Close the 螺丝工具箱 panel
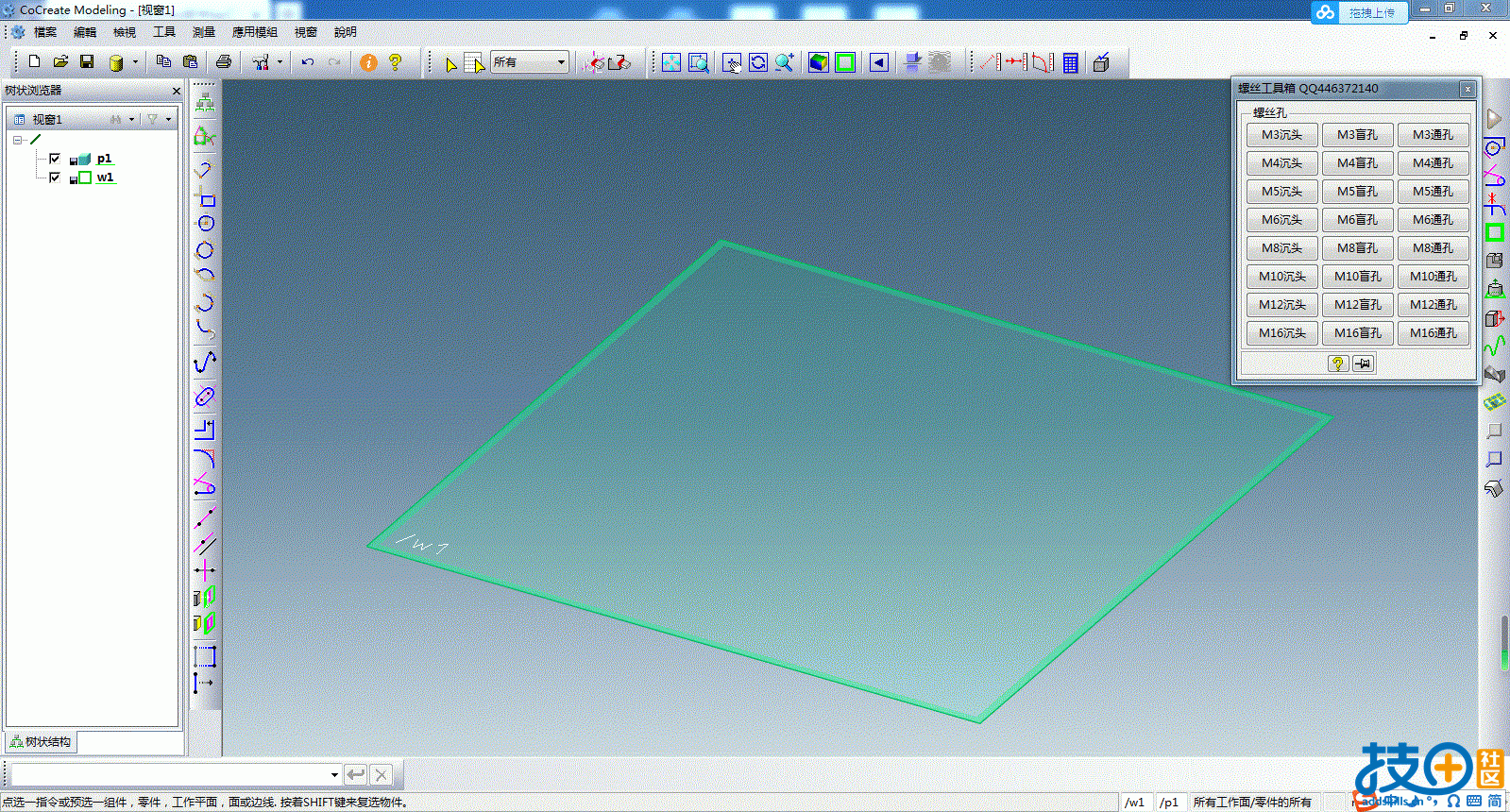Image resolution: width=1510 pixels, height=812 pixels. click(x=1468, y=89)
